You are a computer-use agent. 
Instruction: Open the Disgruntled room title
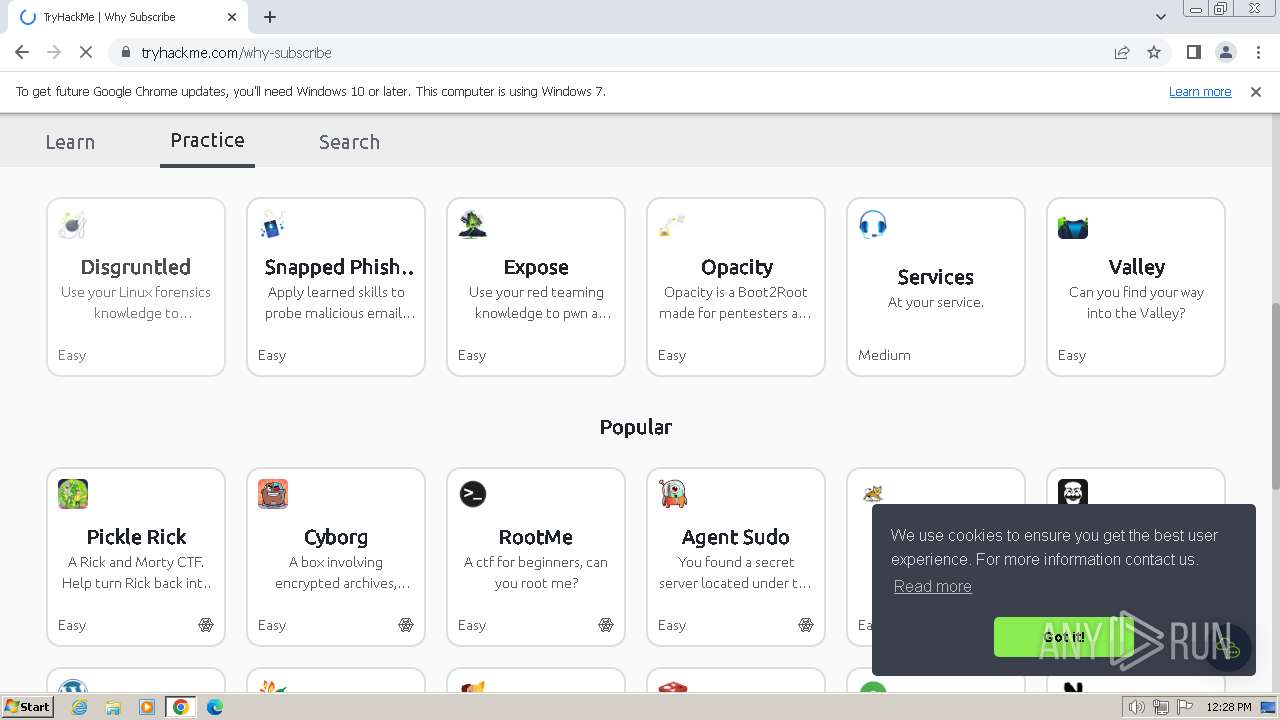point(136,267)
